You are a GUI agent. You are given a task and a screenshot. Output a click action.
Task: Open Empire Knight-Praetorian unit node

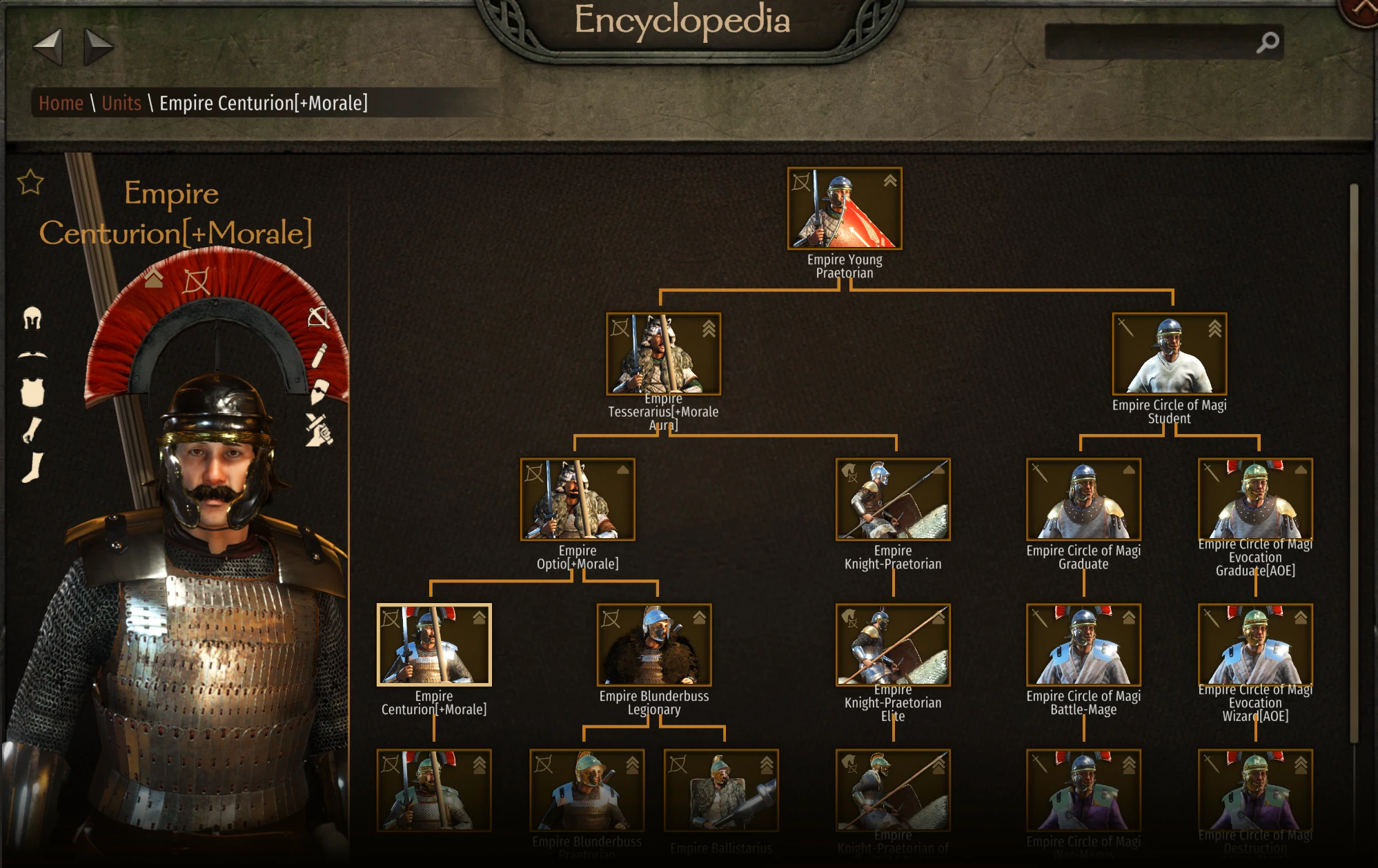coord(893,500)
